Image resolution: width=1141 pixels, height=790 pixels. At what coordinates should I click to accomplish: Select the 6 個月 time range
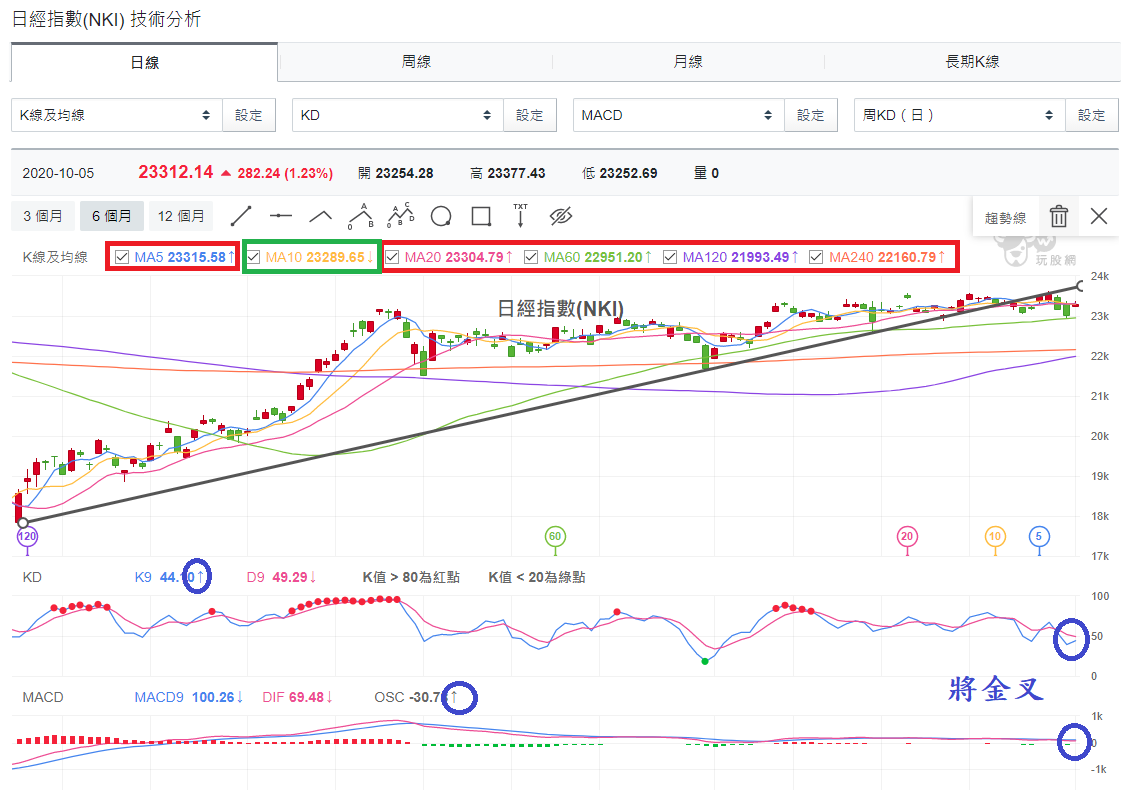(x=111, y=216)
